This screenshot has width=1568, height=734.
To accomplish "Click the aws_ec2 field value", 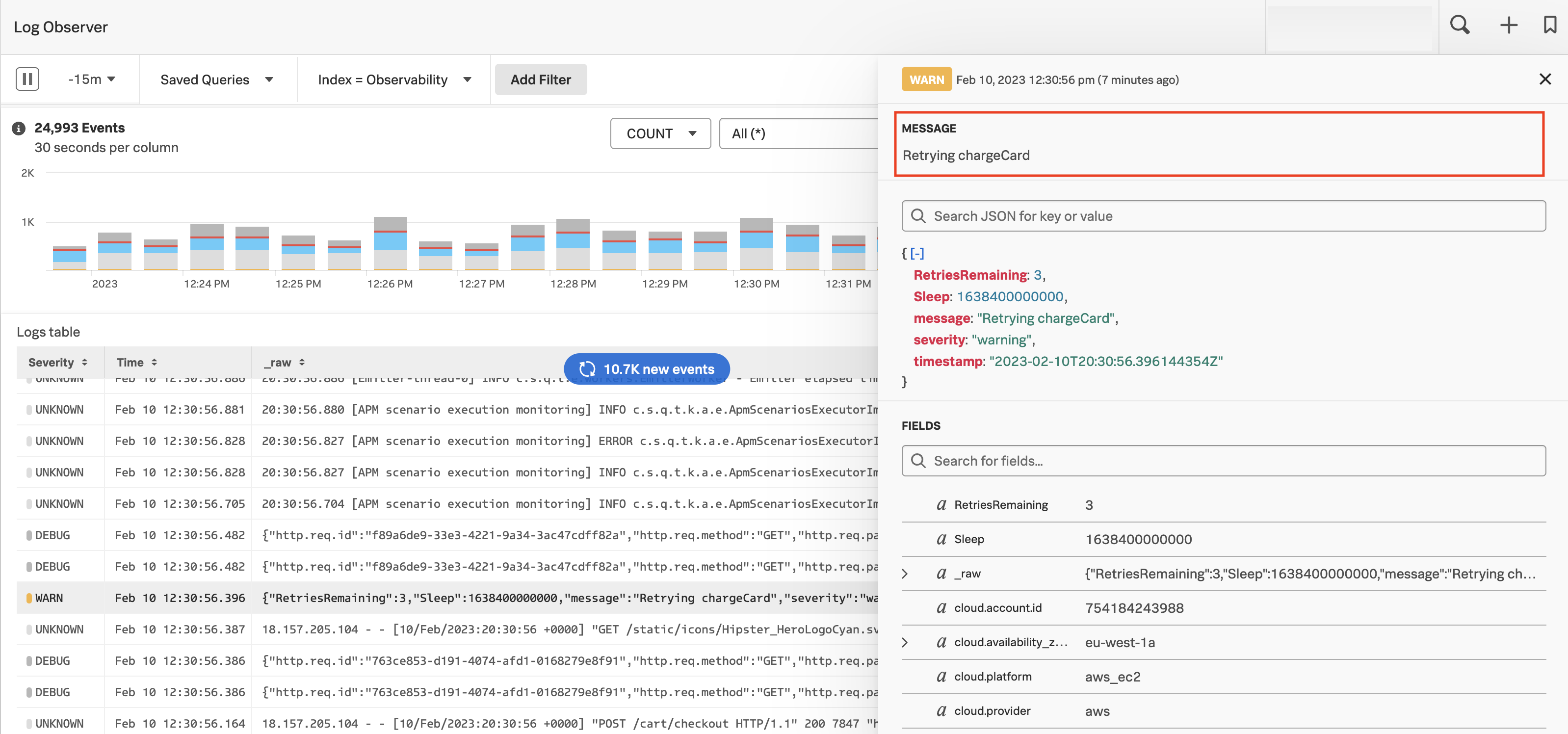I will pyautogui.click(x=1113, y=677).
